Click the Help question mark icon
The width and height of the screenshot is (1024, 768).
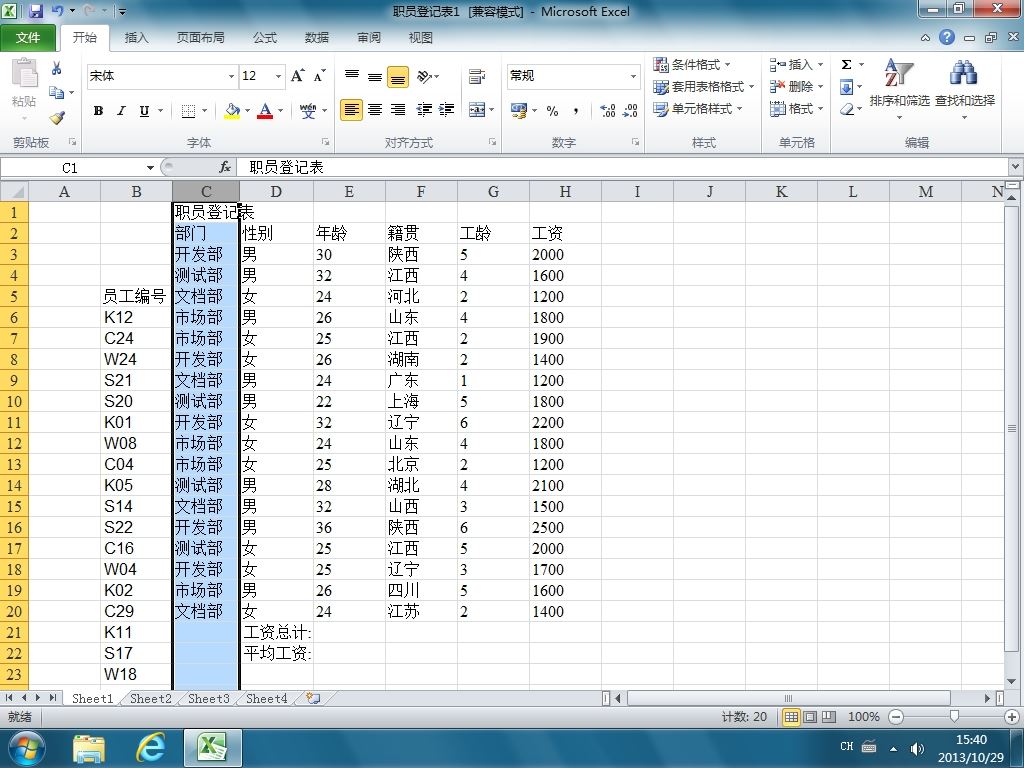(947, 37)
